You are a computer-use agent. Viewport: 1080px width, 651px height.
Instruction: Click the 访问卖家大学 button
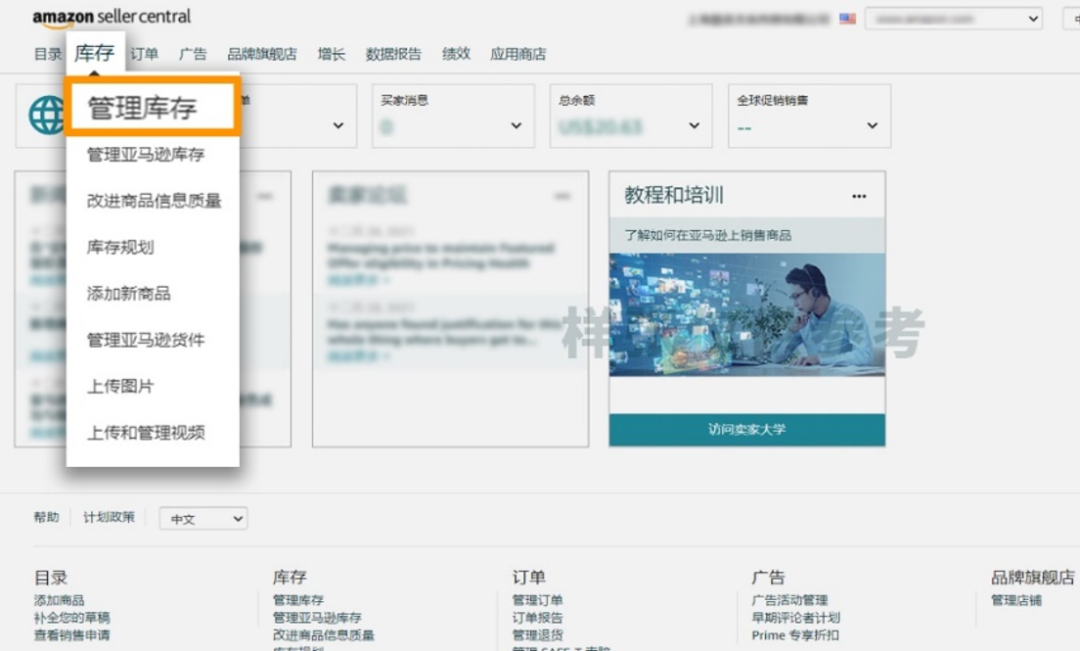[748, 430]
